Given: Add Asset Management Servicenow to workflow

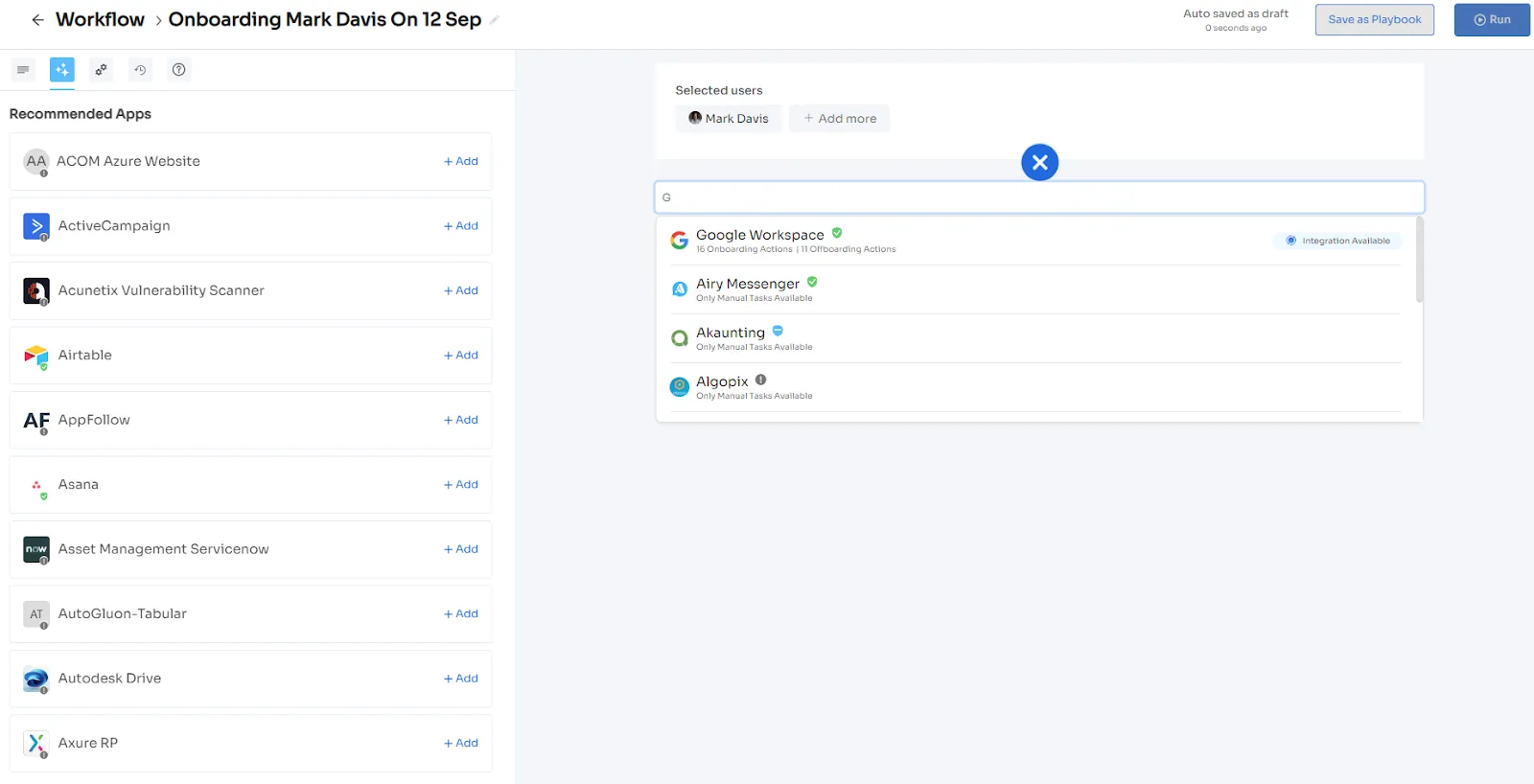Looking at the screenshot, I should click(x=461, y=549).
